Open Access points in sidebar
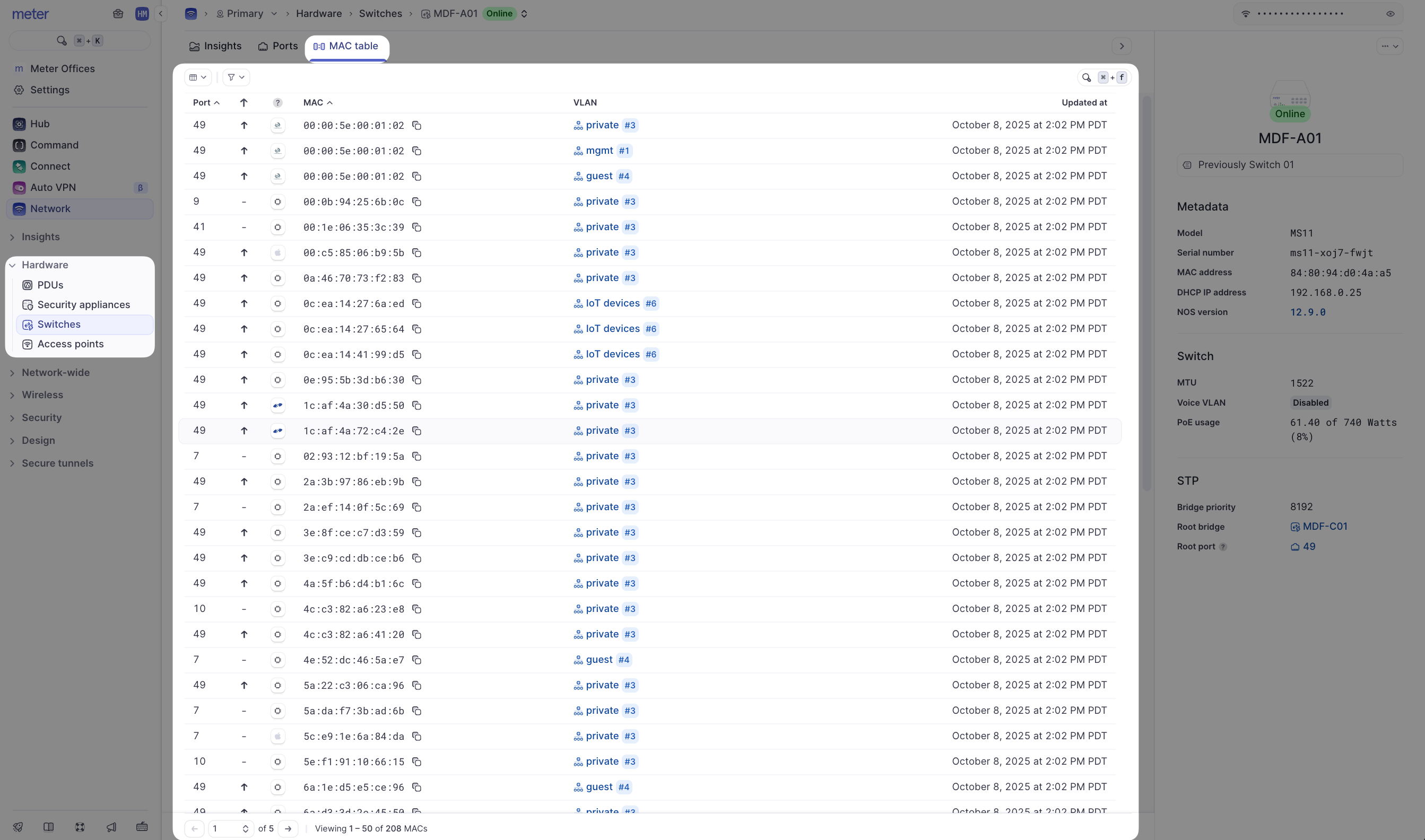1425x840 pixels. pos(70,344)
